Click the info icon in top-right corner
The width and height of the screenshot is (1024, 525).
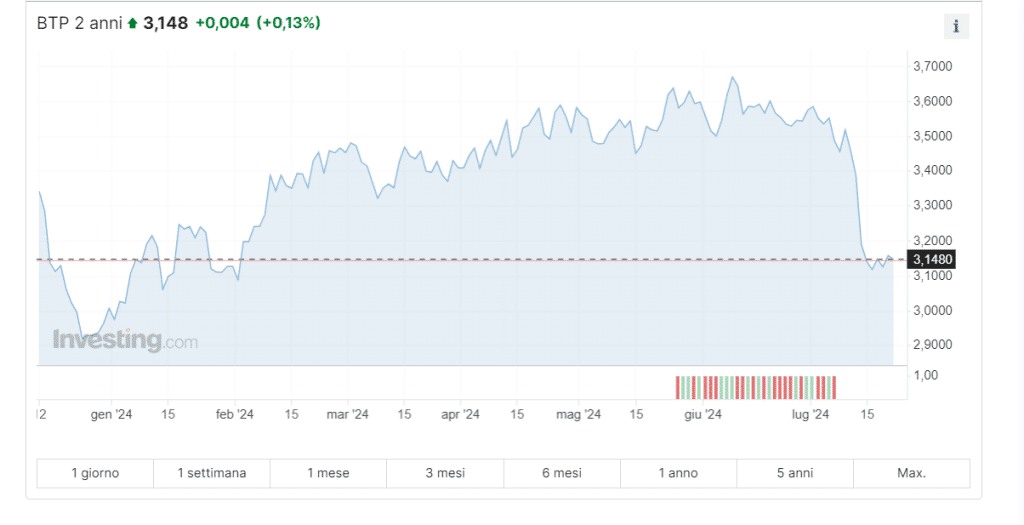956,27
